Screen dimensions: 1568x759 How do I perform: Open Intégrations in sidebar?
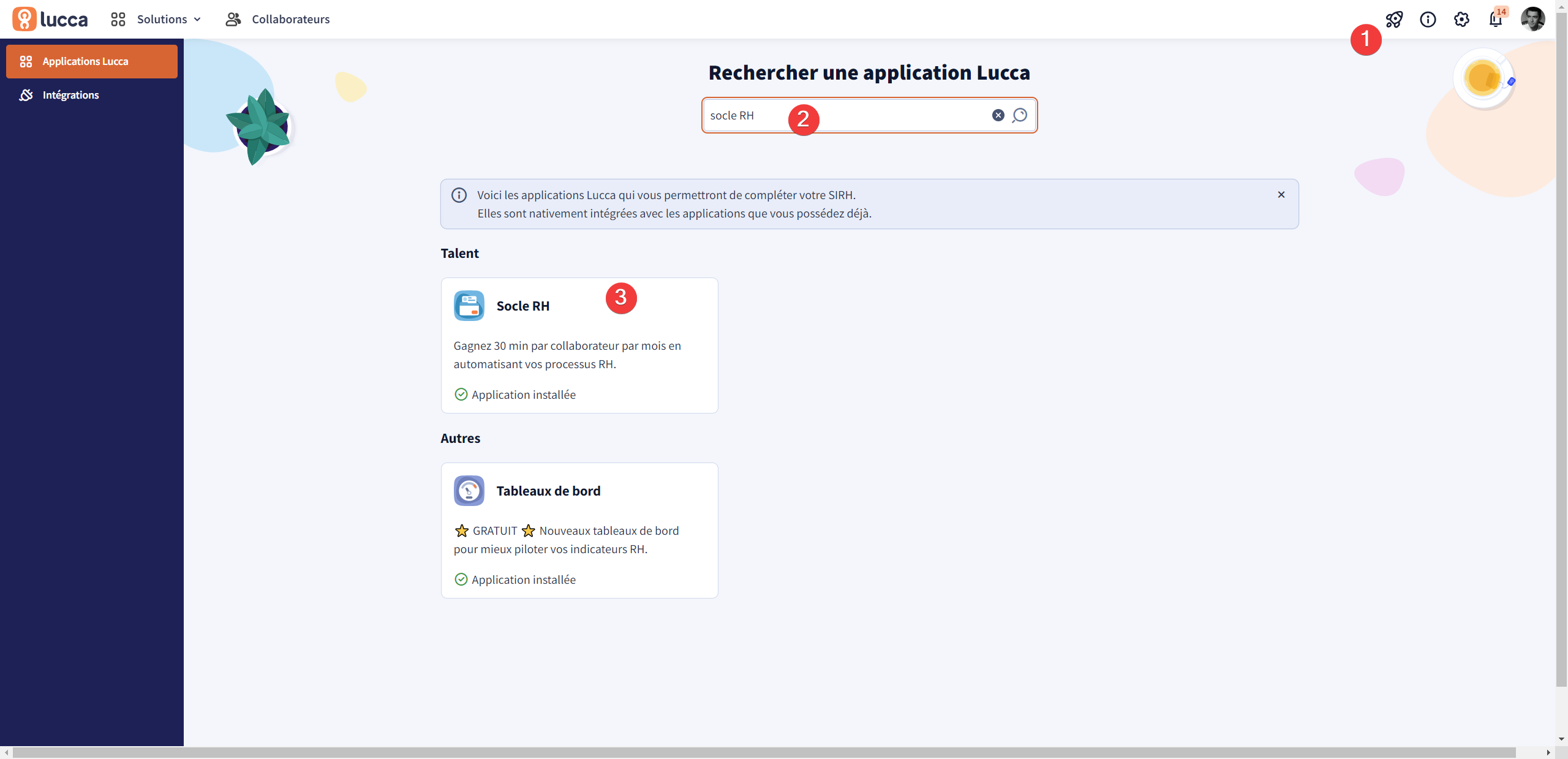[x=92, y=95]
